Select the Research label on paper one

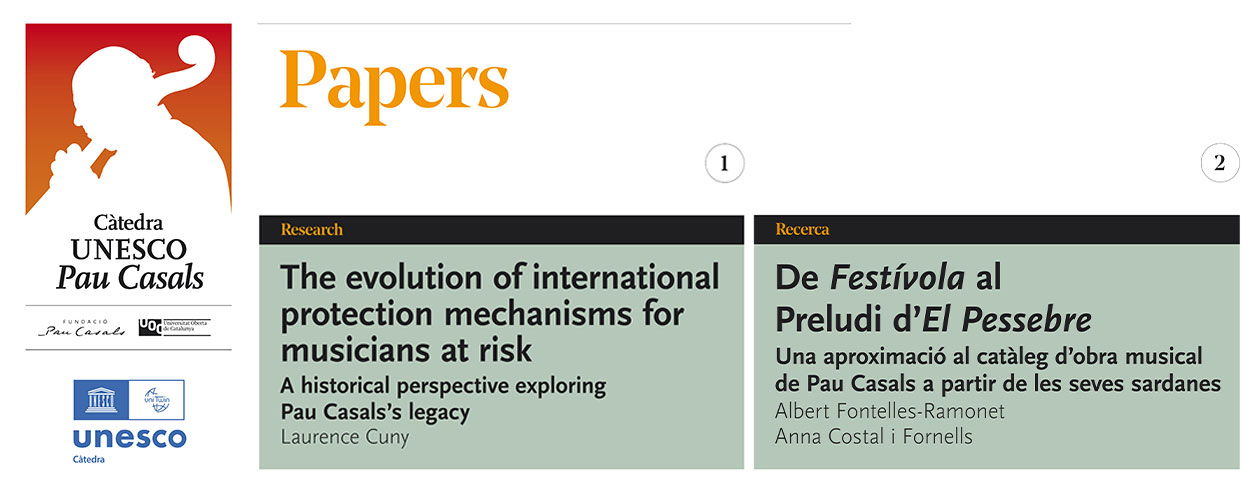pos(312,230)
